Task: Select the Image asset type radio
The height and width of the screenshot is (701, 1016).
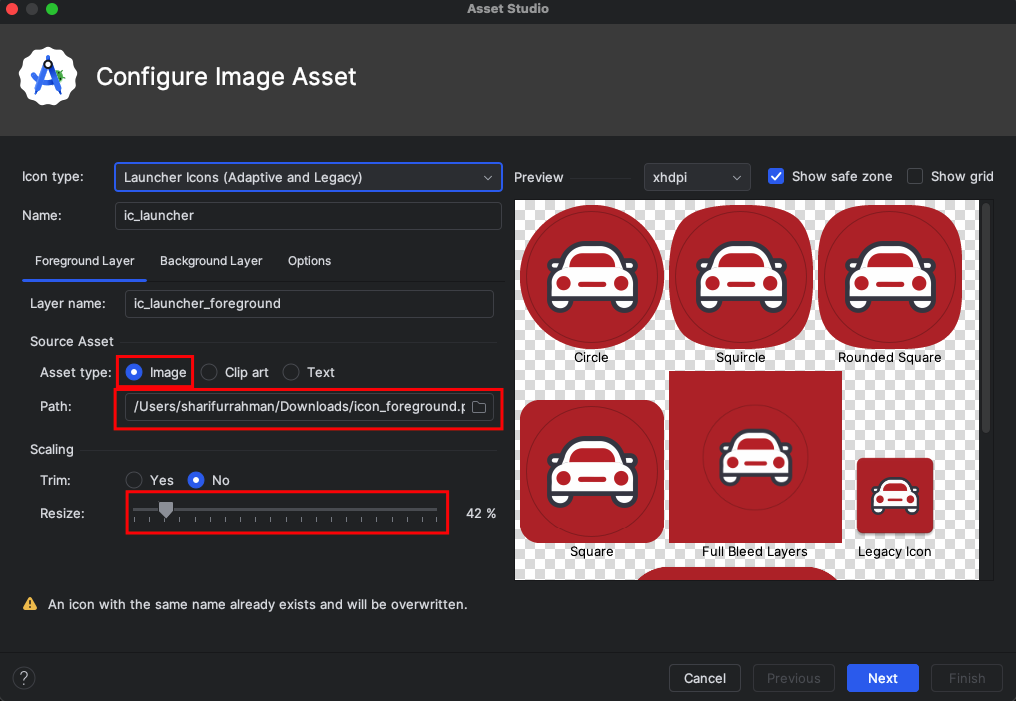Action: [134, 372]
